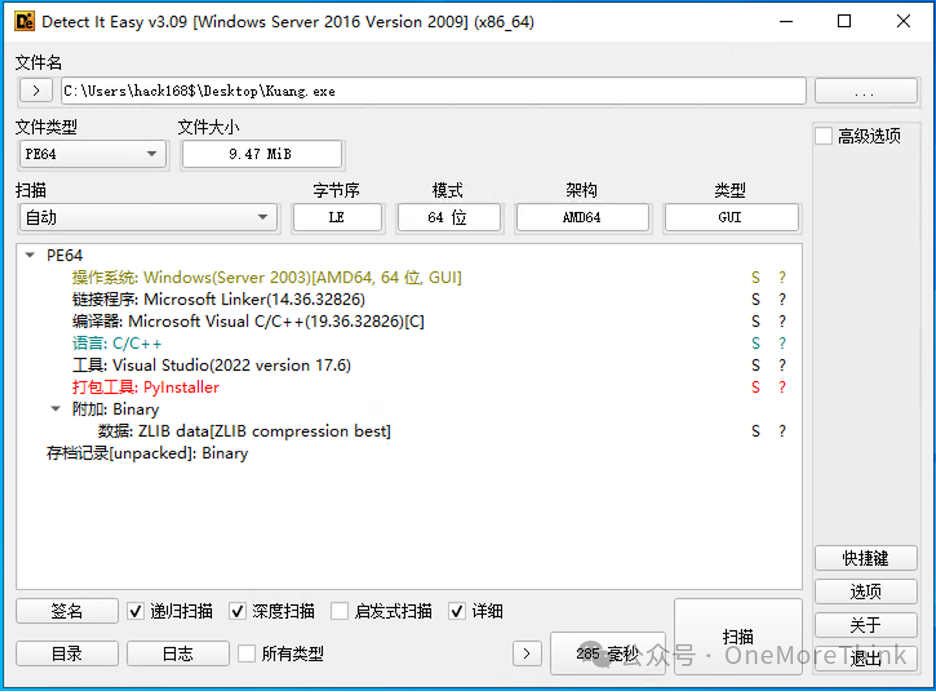
Task: Click the ? mark on the 语言 row
Action: (x=782, y=343)
